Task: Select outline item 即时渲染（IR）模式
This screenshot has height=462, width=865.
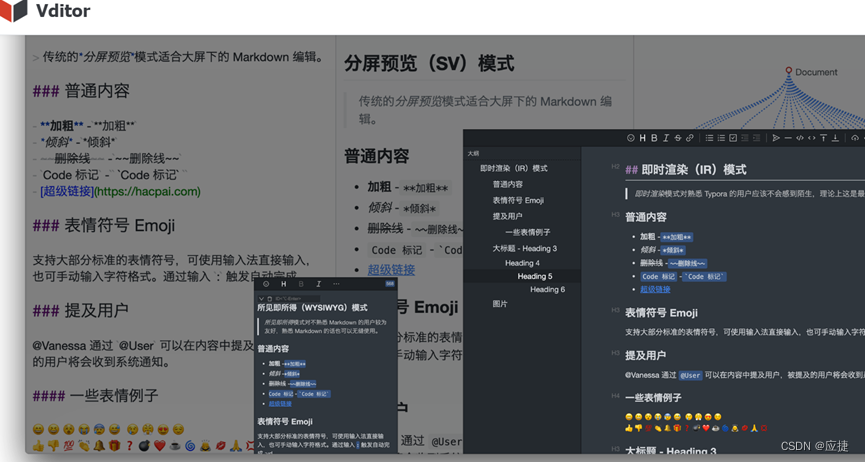Action: 514,168
